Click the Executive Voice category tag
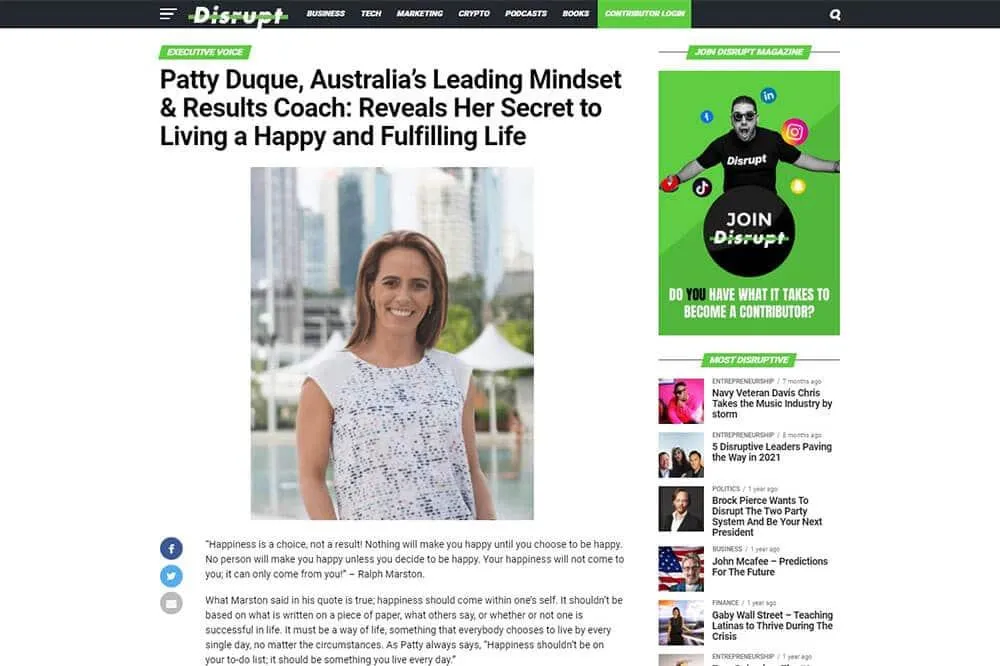Image resolution: width=1000 pixels, height=666 pixels. click(205, 52)
